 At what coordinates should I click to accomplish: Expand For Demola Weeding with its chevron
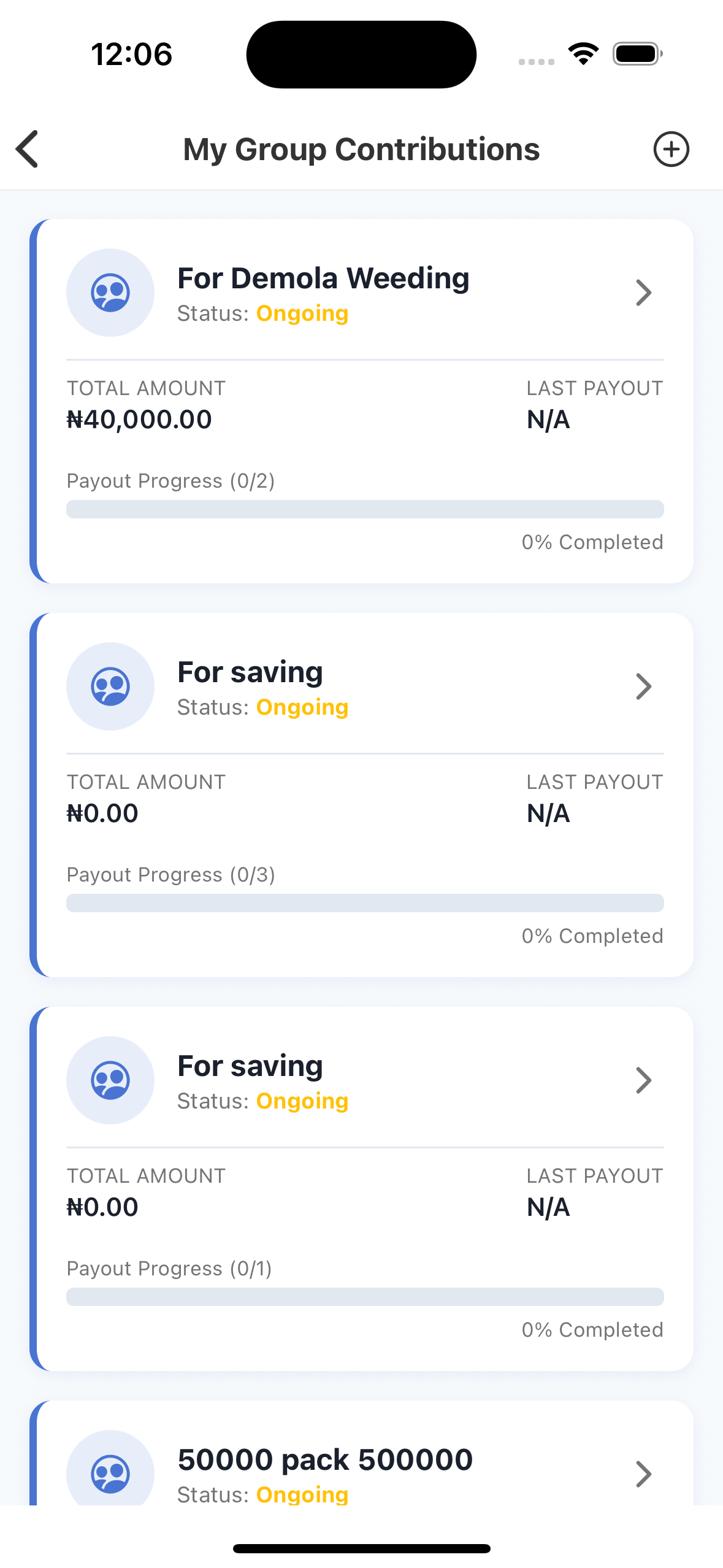tap(643, 293)
